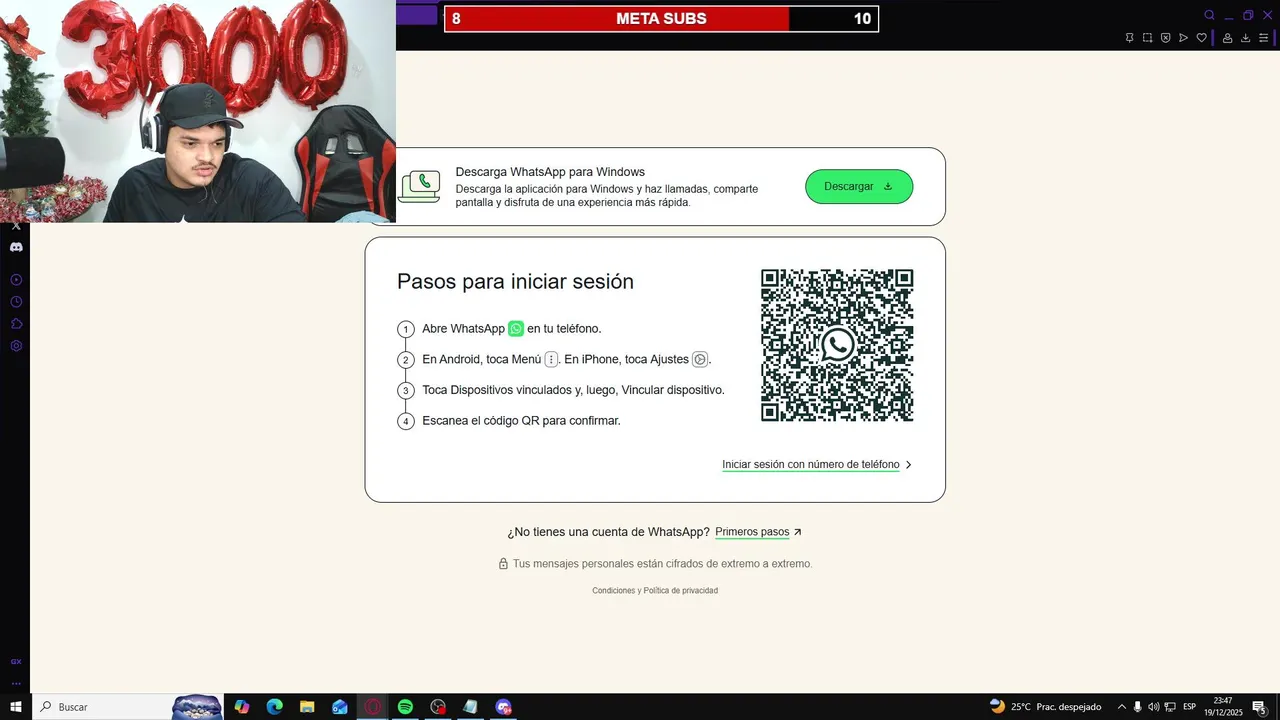Open the browser search magnifier icon
The width and height of the screenshot is (1280, 720).
tap(1209, 15)
